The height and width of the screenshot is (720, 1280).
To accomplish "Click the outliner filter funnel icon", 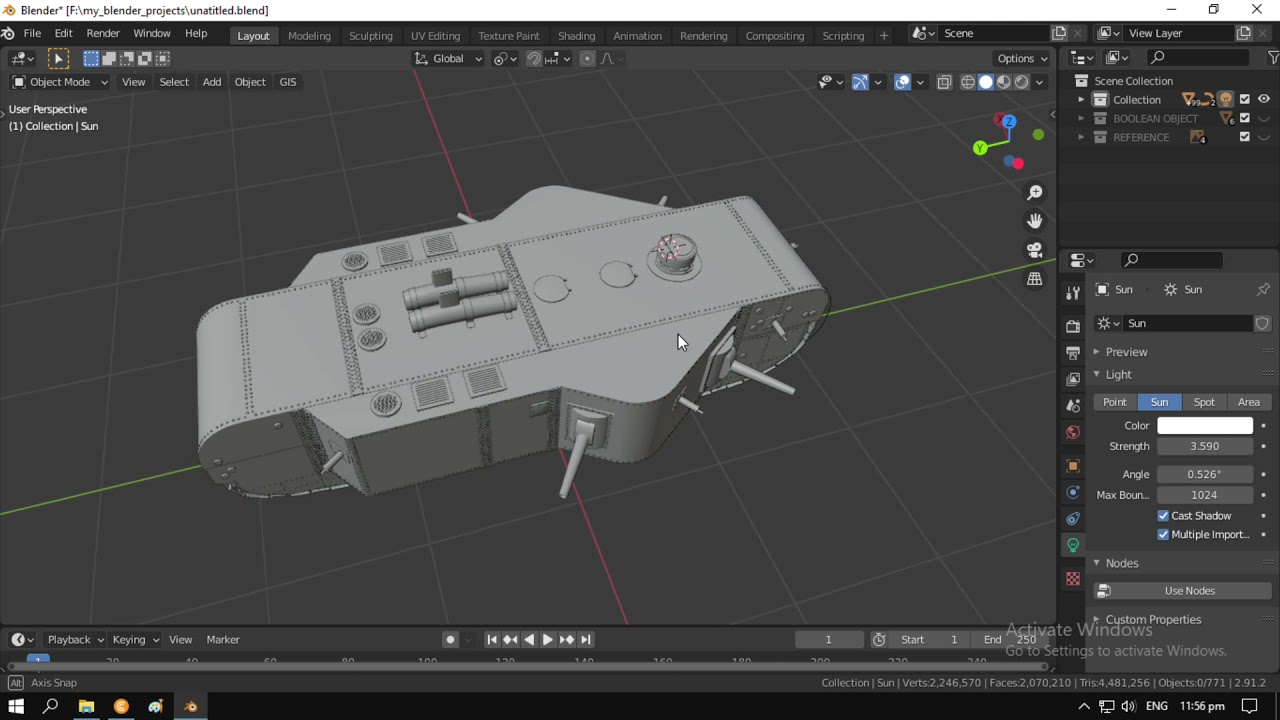I will [1273, 58].
